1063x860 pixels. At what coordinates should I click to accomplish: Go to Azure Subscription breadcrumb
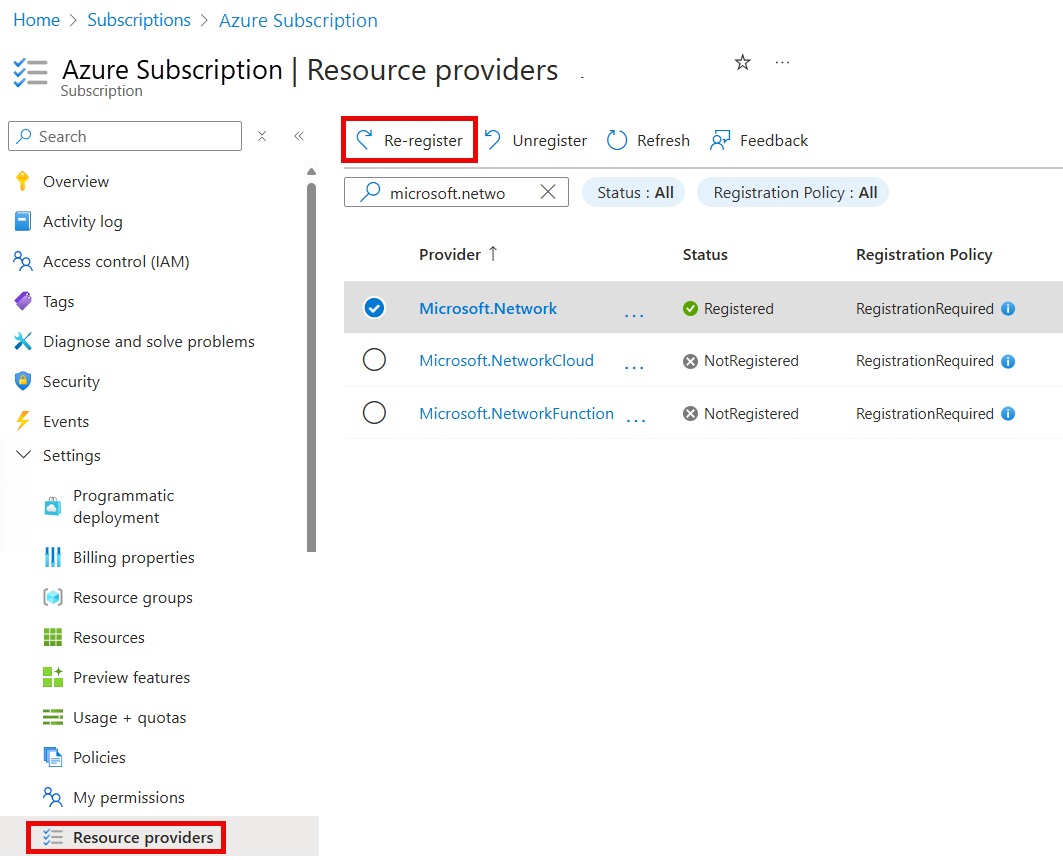298,20
